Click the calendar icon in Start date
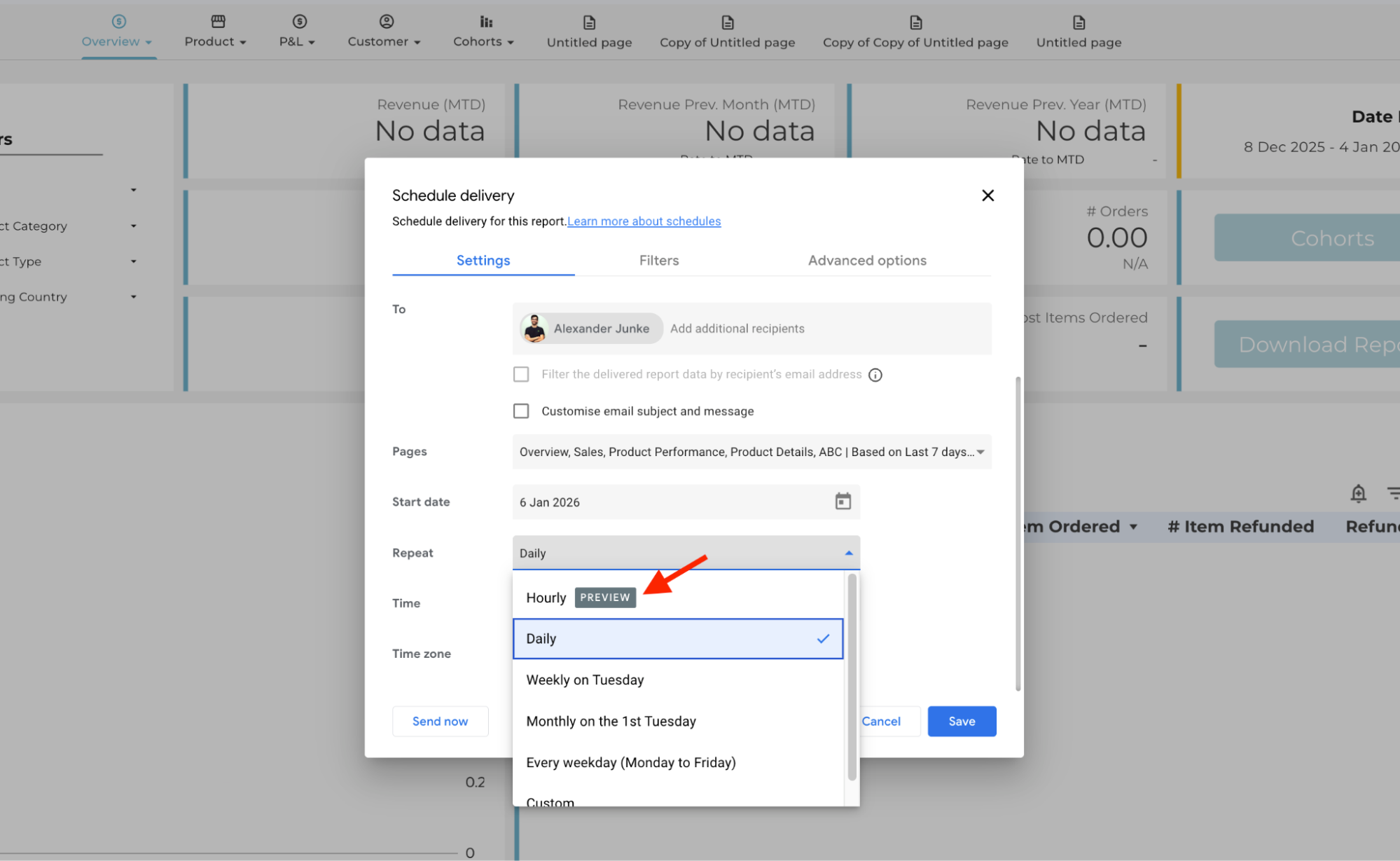The width and height of the screenshot is (1400, 861). click(843, 502)
